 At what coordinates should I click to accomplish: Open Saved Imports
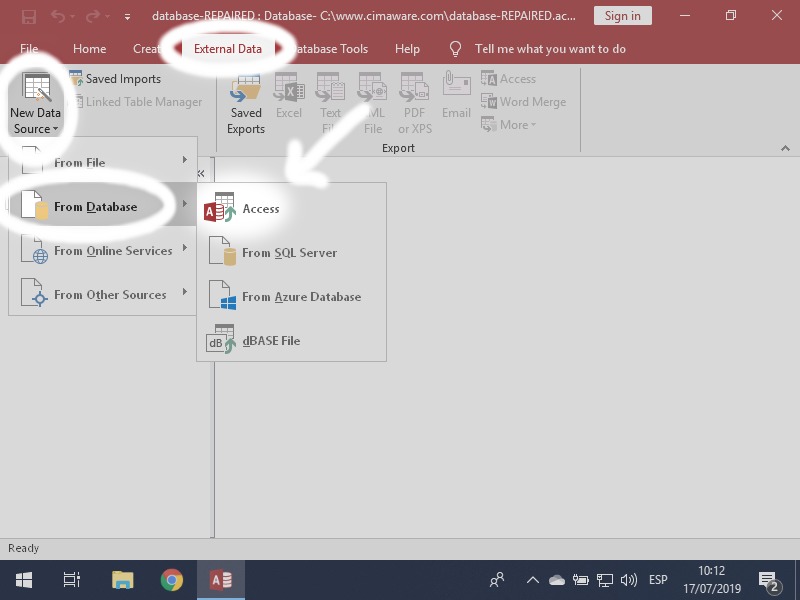115,79
